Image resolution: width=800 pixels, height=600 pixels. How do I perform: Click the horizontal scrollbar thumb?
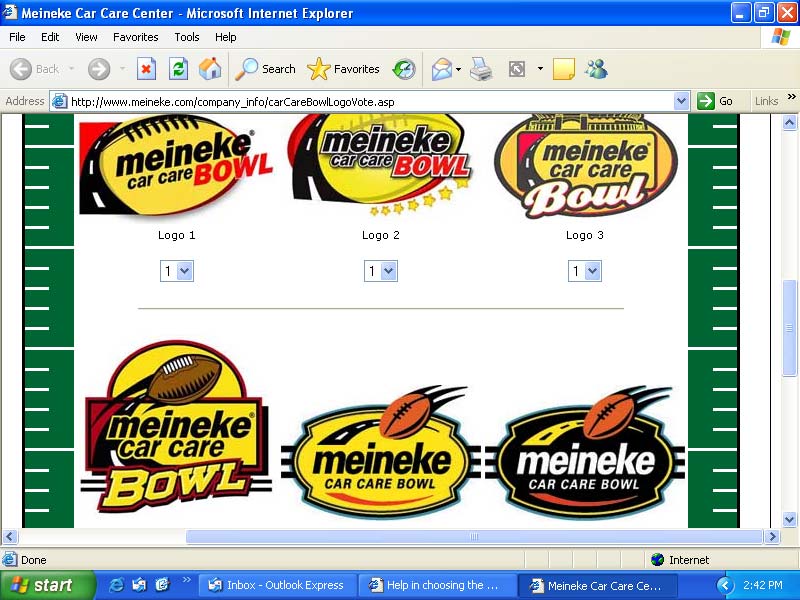click(474, 536)
